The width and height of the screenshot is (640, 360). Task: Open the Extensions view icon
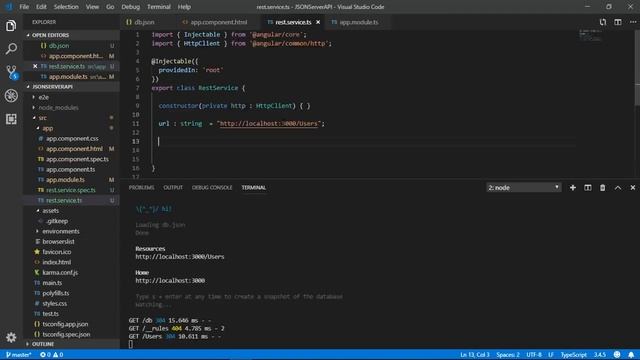(11, 119)
